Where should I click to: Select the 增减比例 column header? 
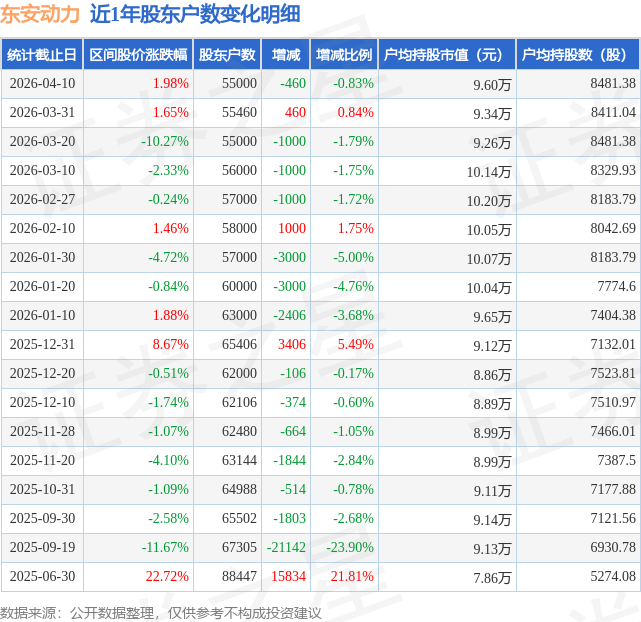pyautogui.click(x=343, y=55)
